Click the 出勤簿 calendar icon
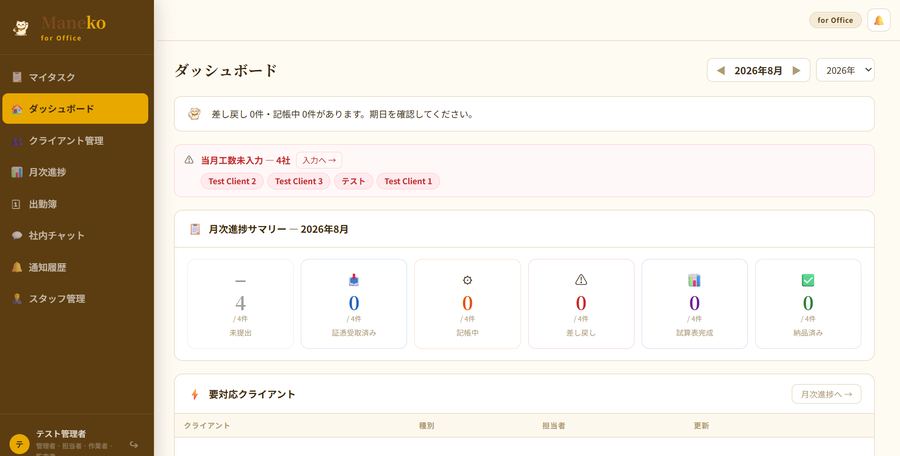900x456 pixels. pos(17,204)
